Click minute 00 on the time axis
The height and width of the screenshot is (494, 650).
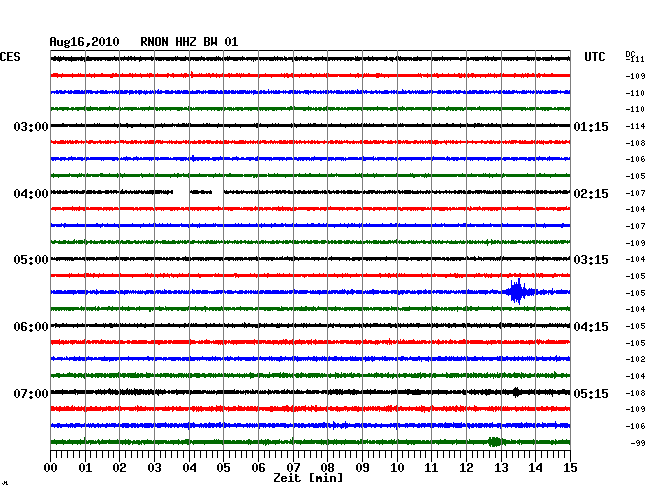tap(51, 467)
